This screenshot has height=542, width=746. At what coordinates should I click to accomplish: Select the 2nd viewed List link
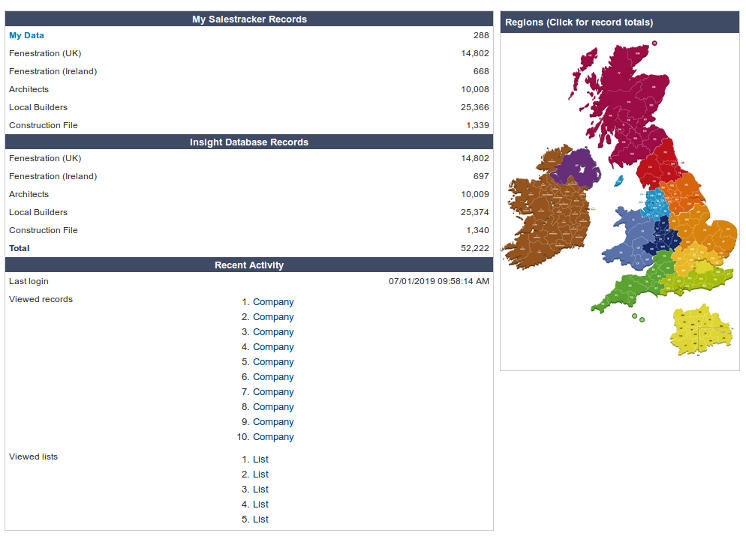pos(260,475)
